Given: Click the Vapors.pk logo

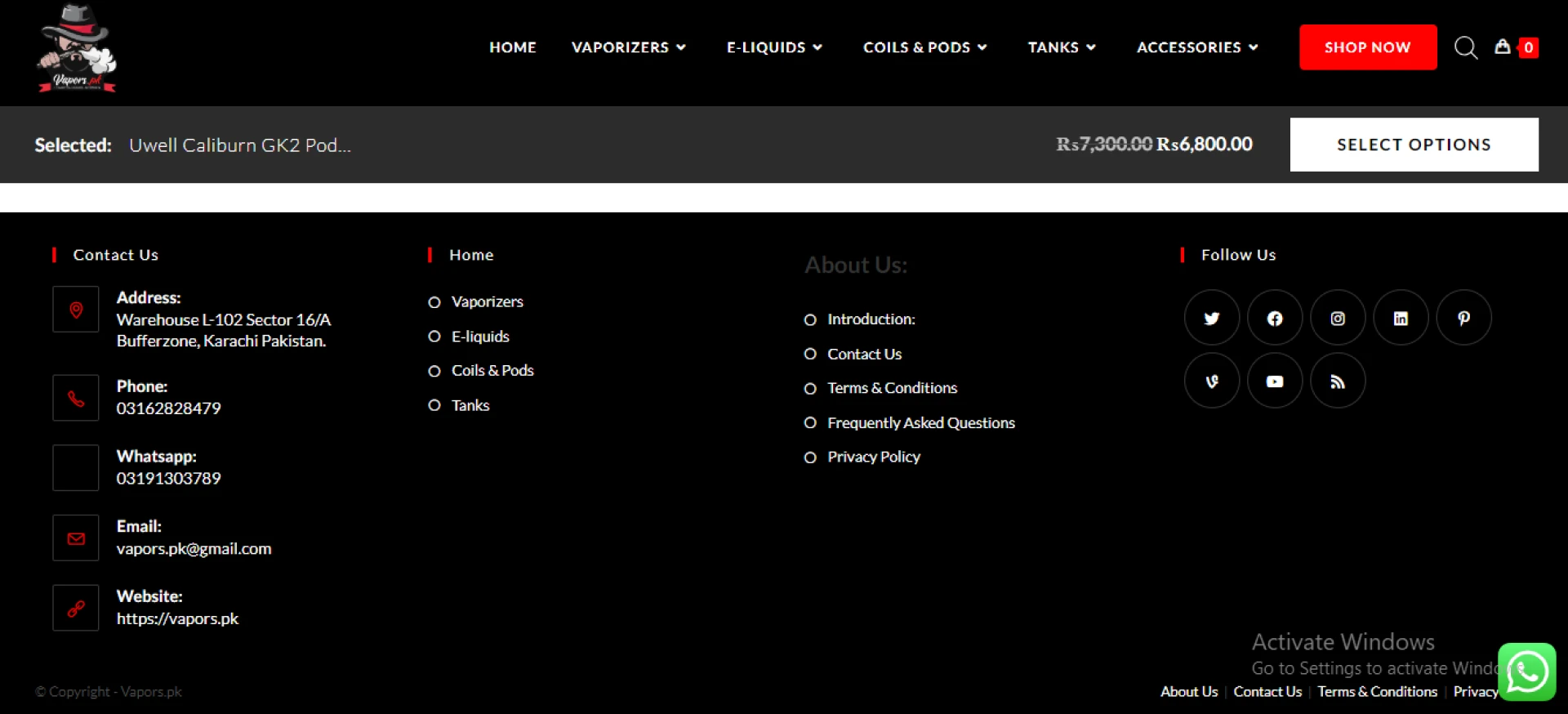Looking at the screenshot, I should point(77,49).
